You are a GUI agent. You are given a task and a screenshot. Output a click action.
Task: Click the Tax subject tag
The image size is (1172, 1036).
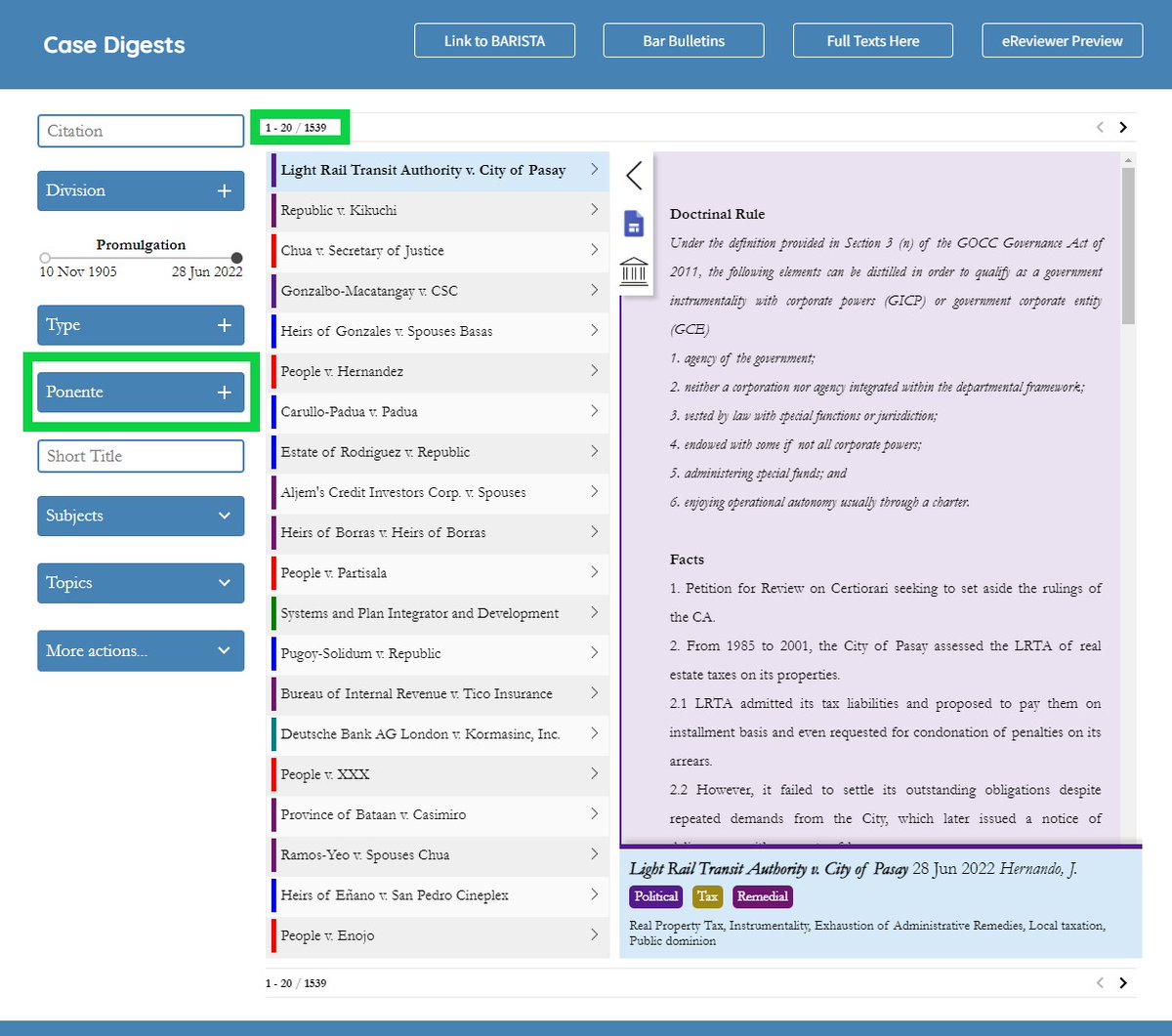pyautogui.click(x=708, y=896)
